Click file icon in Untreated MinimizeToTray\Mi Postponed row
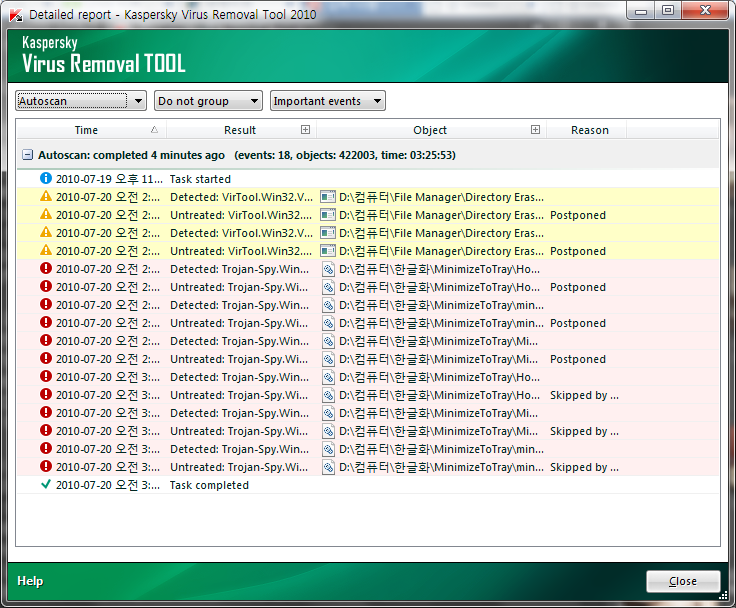 pos(328,359)
